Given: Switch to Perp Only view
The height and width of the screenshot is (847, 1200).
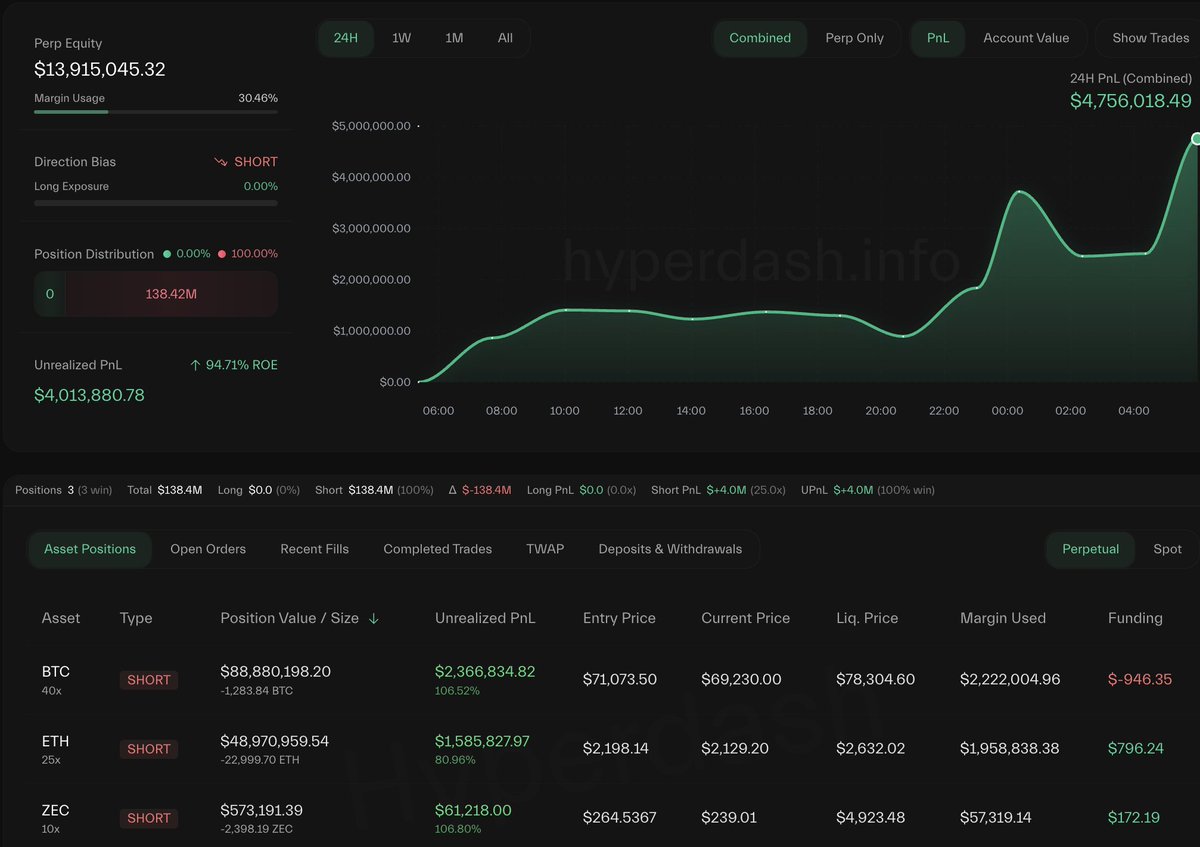Looking at the screenshot, I should (x=854, y=38).
